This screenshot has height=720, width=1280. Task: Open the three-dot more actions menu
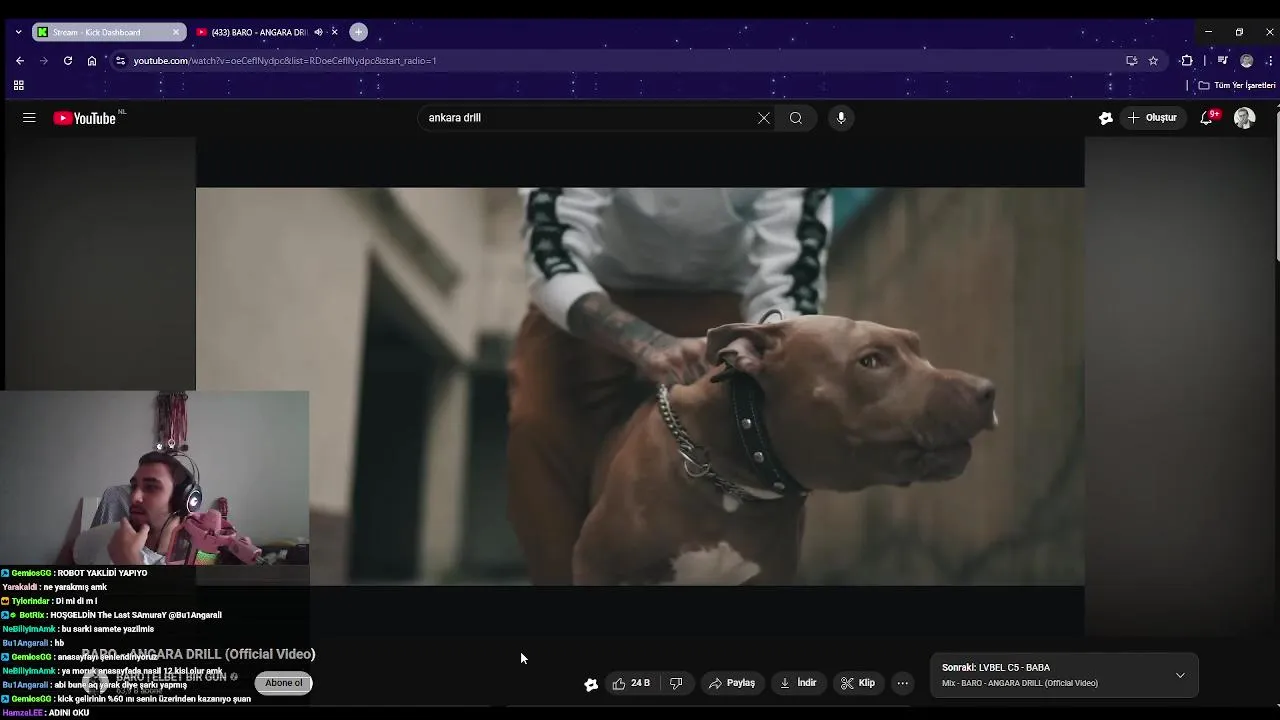(x=903, y=683)
